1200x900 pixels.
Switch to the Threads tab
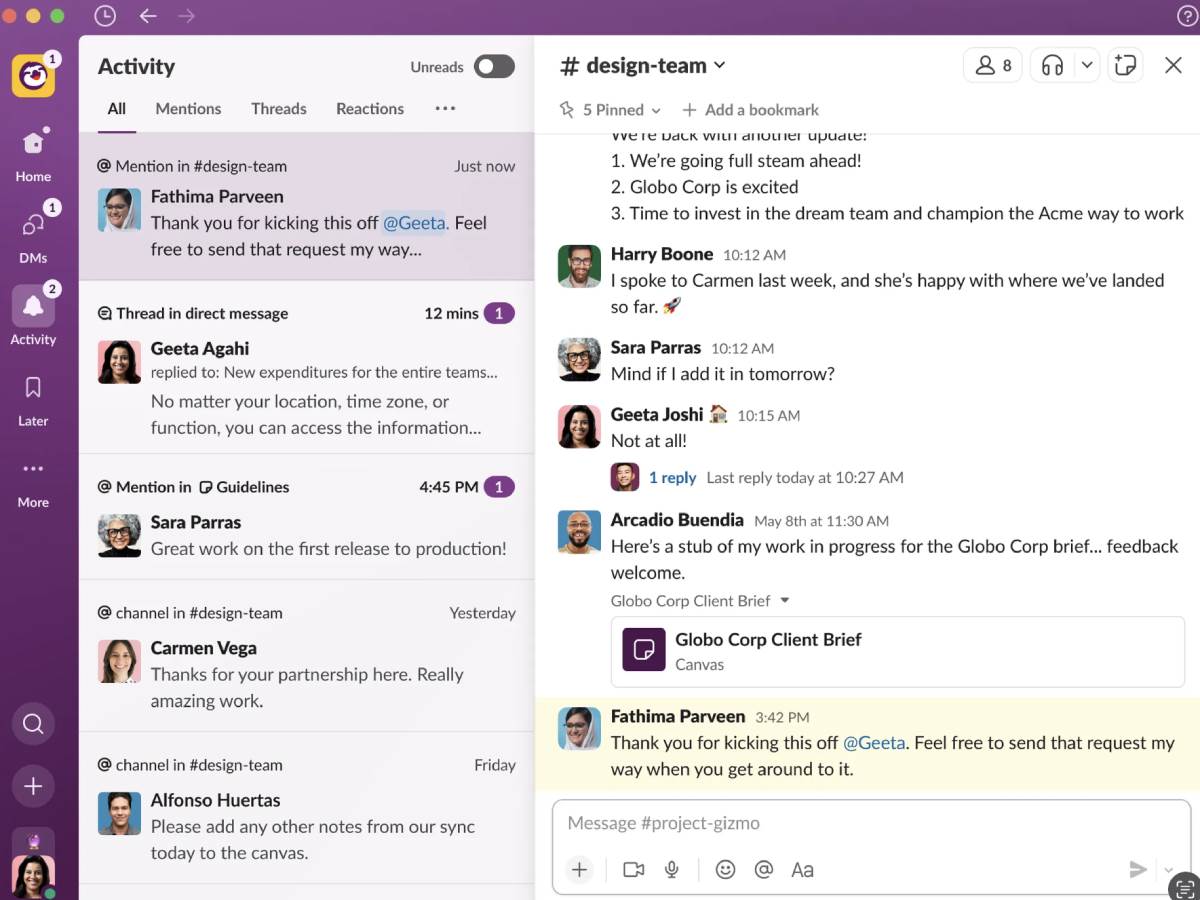[278, 109]
